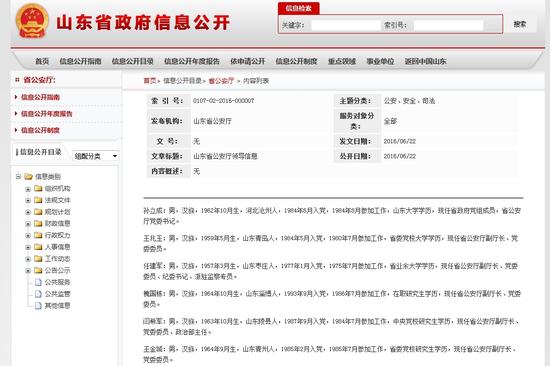Image resolution: width=550 pixels, height=366 pixels.
Task: Expand the 行政权力 tree node
Action: pos(28,236)
